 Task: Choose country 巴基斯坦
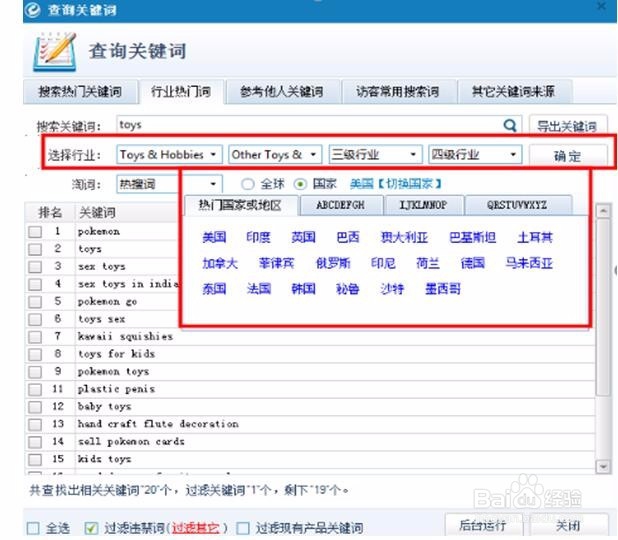[x=473, y=237]
